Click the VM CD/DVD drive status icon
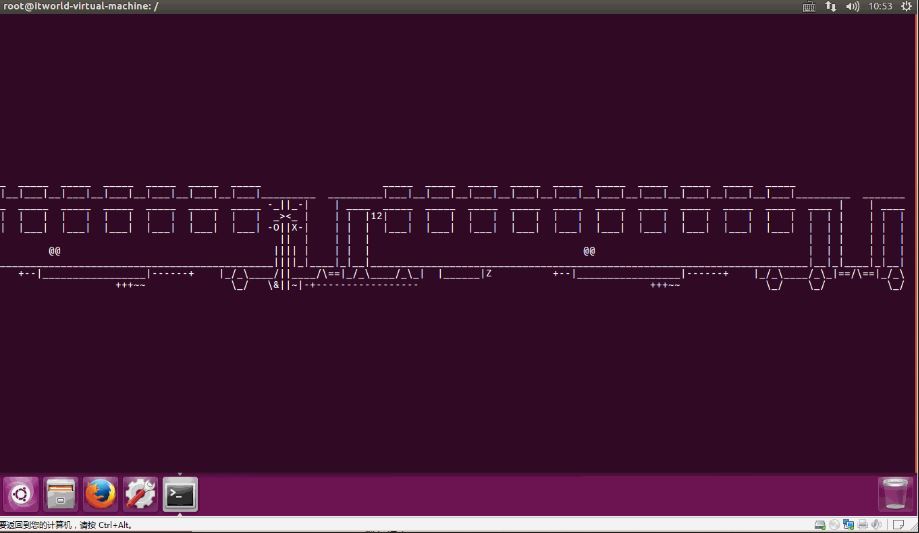Image resolution: width=919 pixels, height=533 pixels. pos(834,525)
